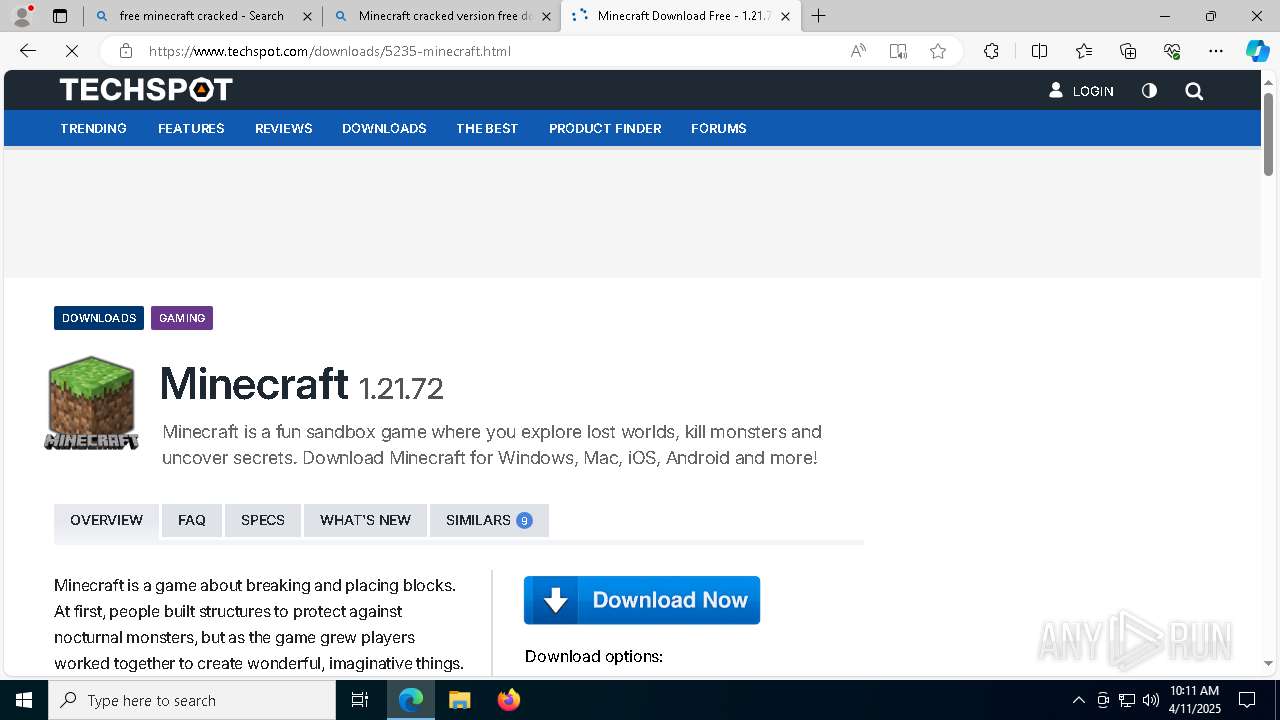Close the Minecraft Download Free tab
Viewport: 1280px width, 720px height.
[x=785, y=16]
